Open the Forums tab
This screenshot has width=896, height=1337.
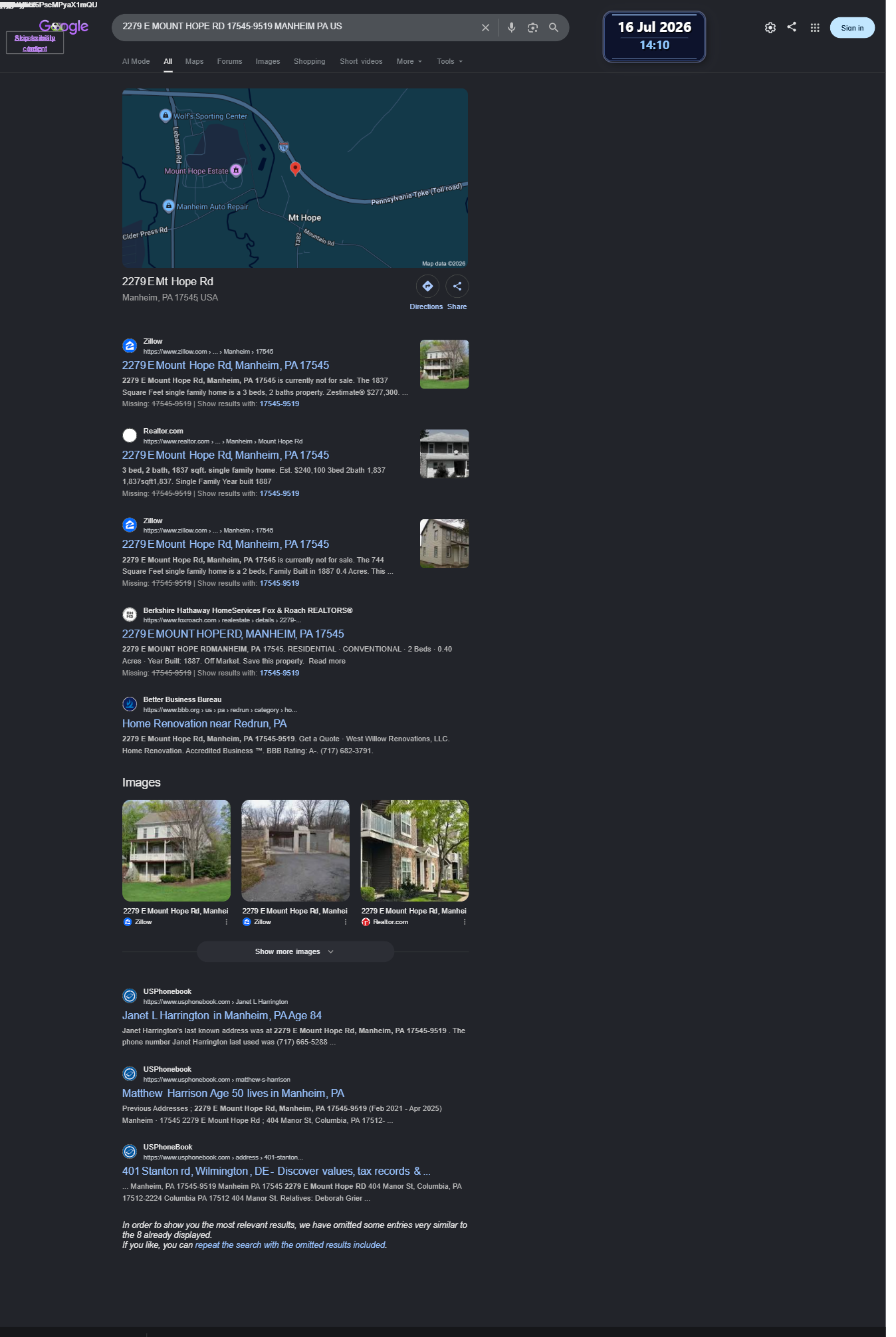tap(229, 62)
